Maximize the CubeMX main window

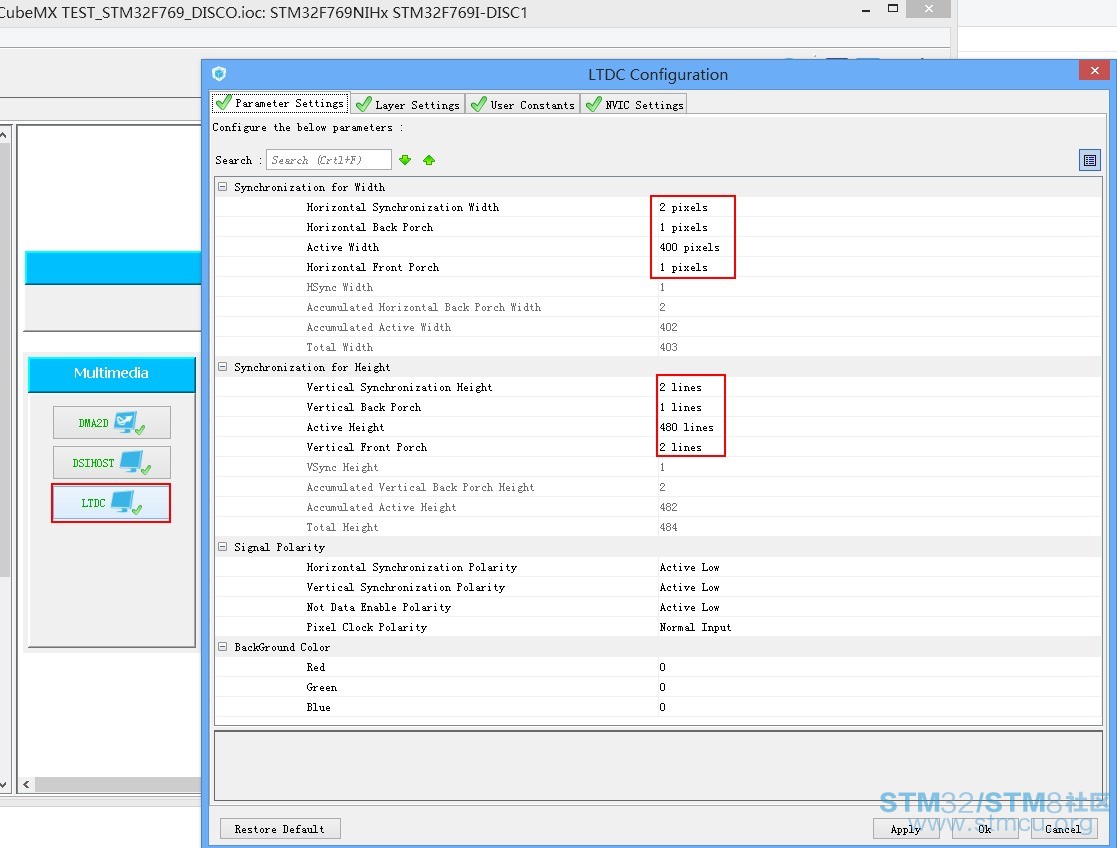tap(893, 9)
